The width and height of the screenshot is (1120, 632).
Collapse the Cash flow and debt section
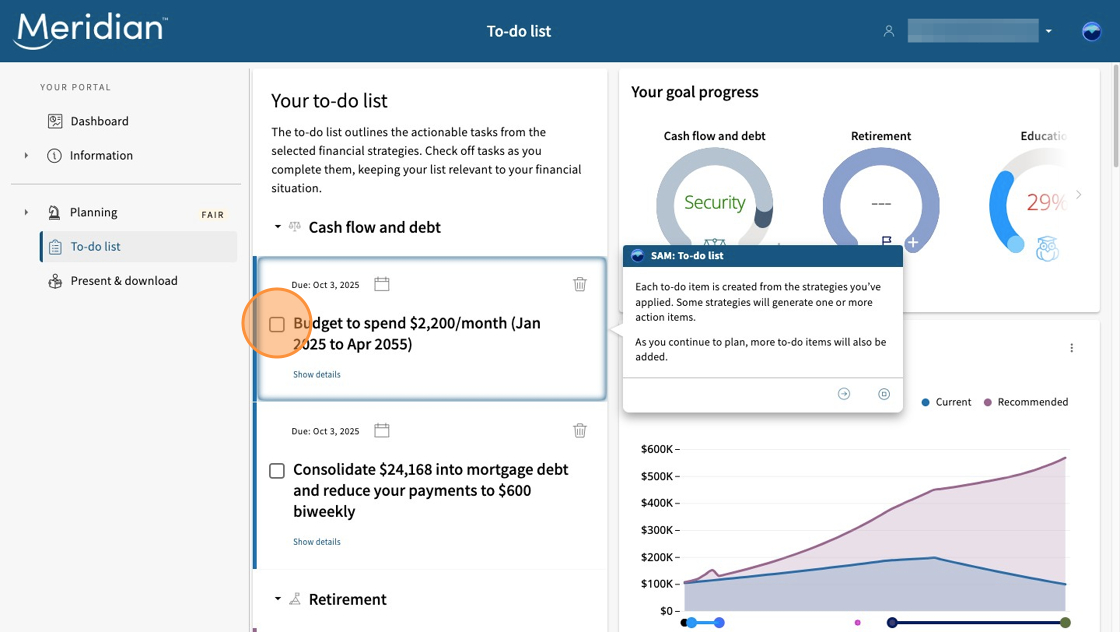click(x=278, y=227)
